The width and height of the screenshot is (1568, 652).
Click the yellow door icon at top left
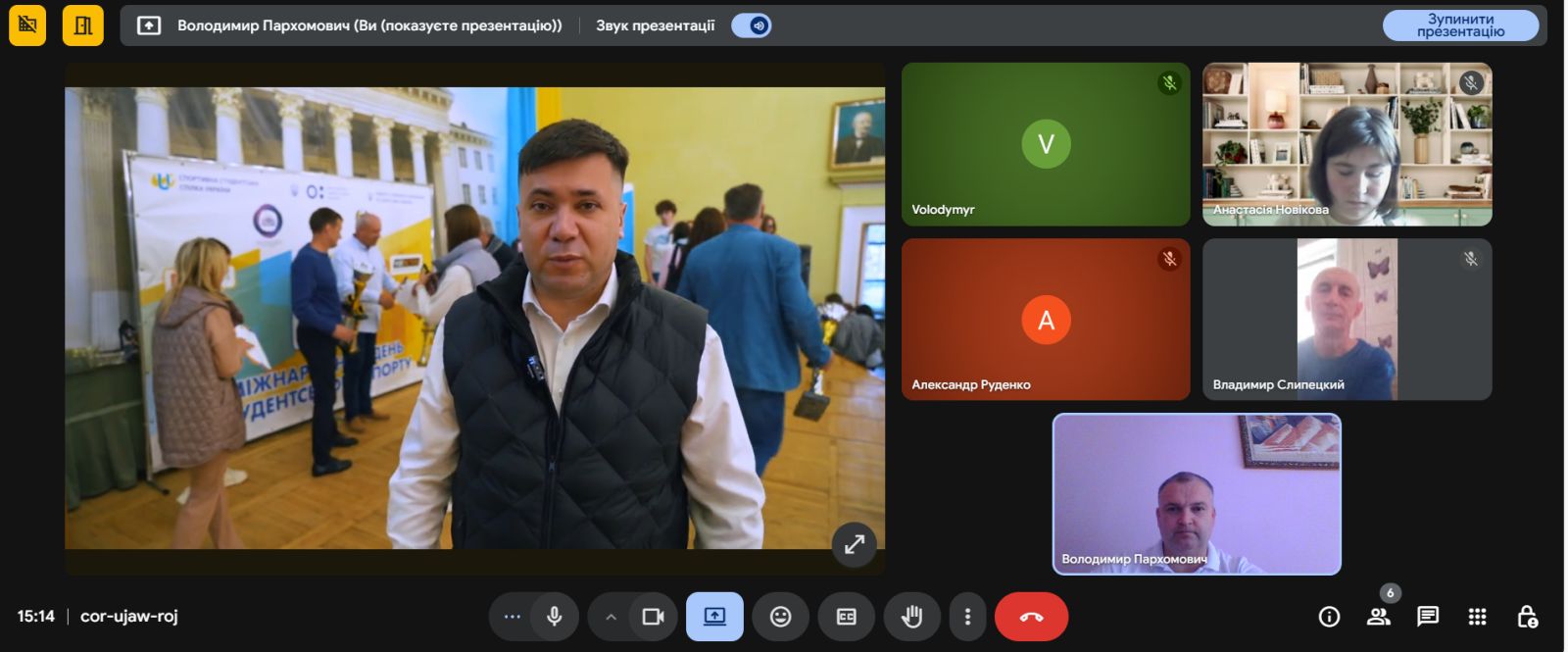tap(83, 25)
